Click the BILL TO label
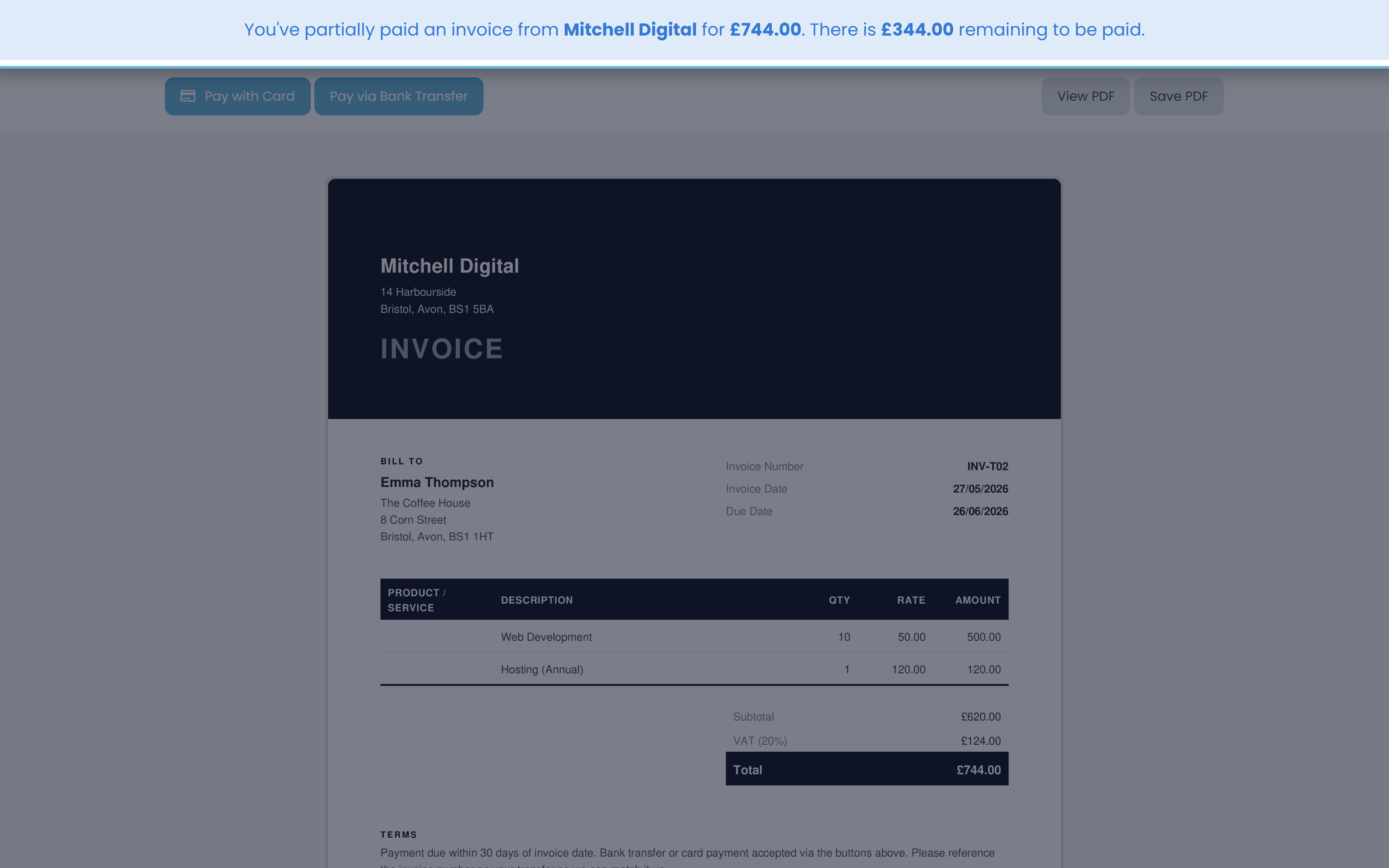This screenshot has width=1389, height=868. click(x=401, y=461)
